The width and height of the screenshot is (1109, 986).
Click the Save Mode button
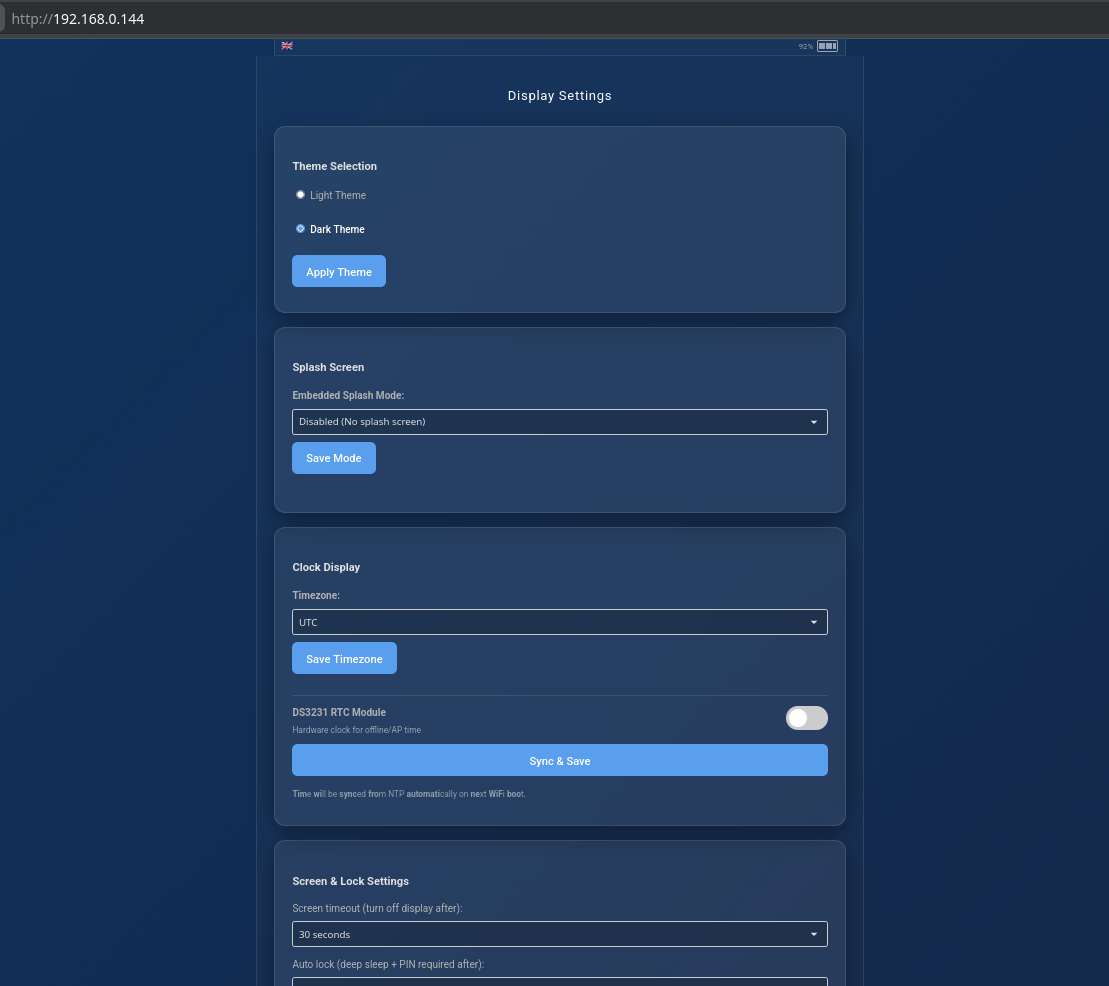(x=334, y=458)
